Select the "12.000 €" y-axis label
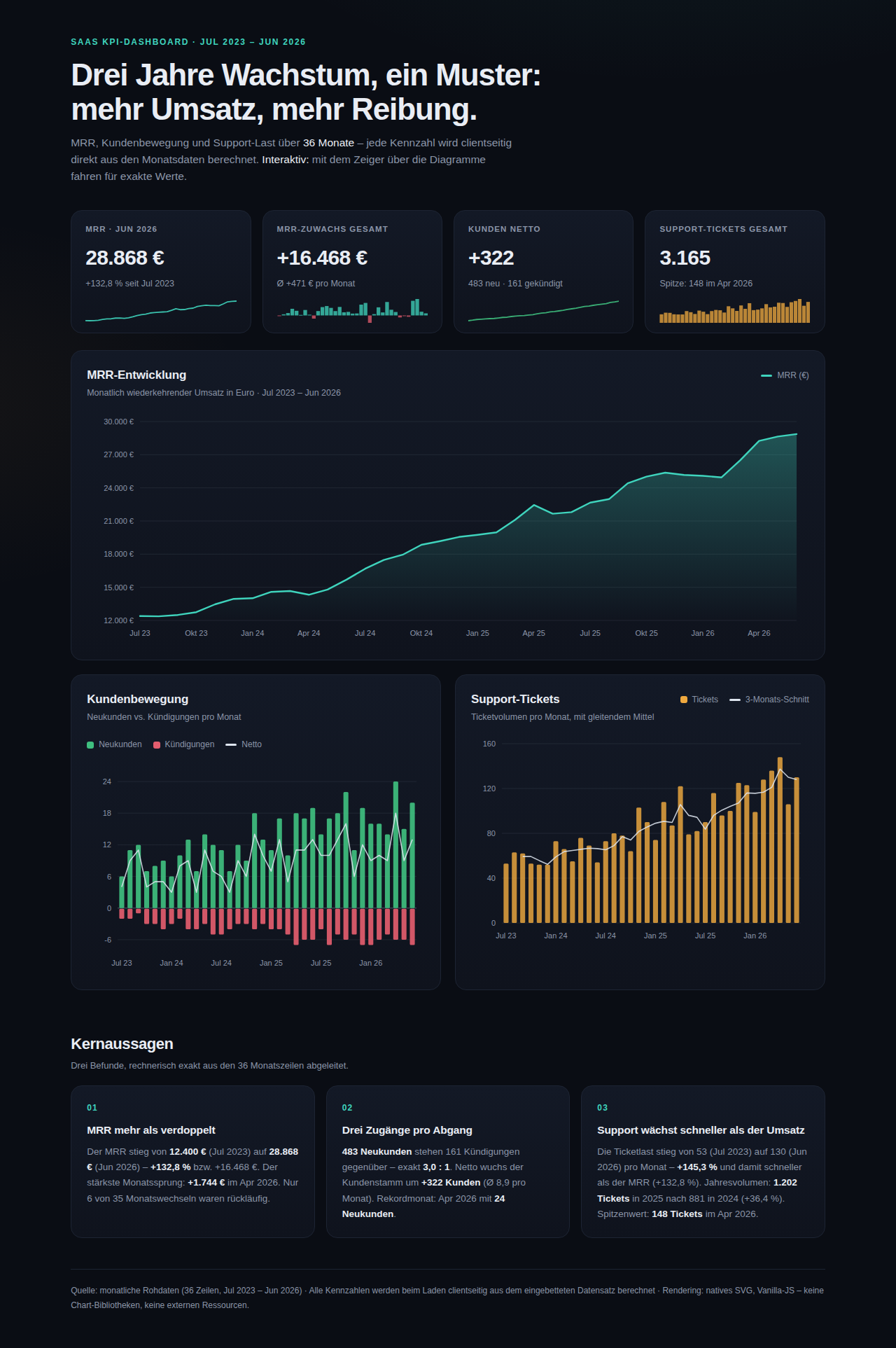896x1348 pixels. 119,620
